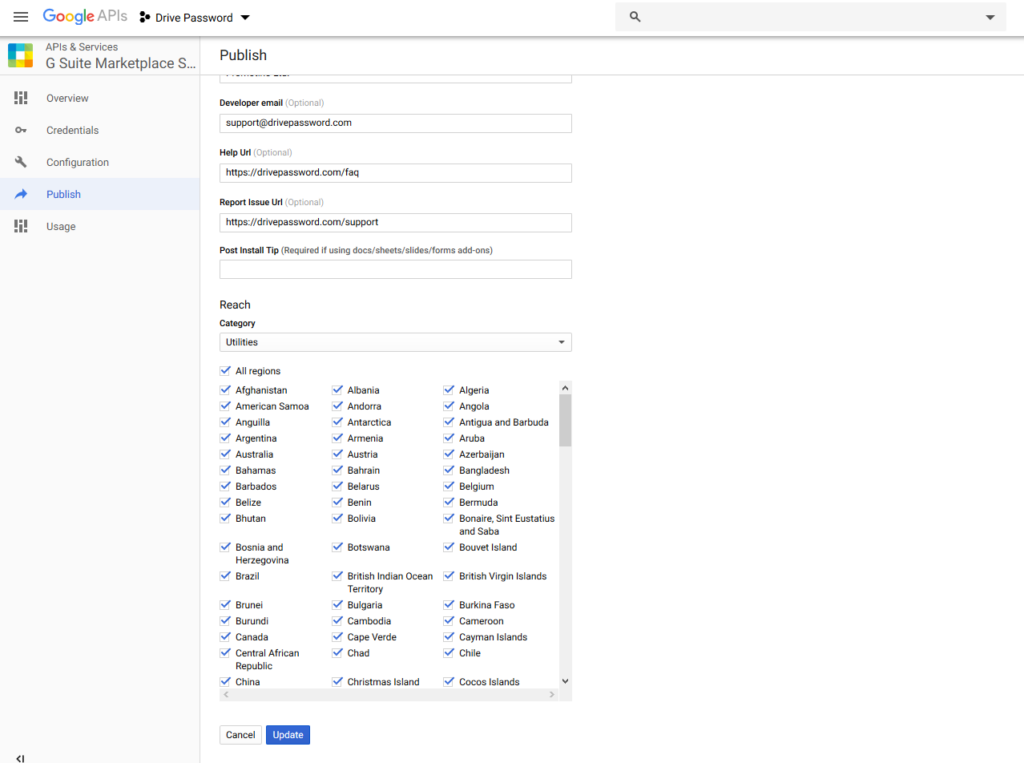Uncheck the Andorra checkbox
The image size is (1024, 763).
pyautogui.click(x=337, y=406)
